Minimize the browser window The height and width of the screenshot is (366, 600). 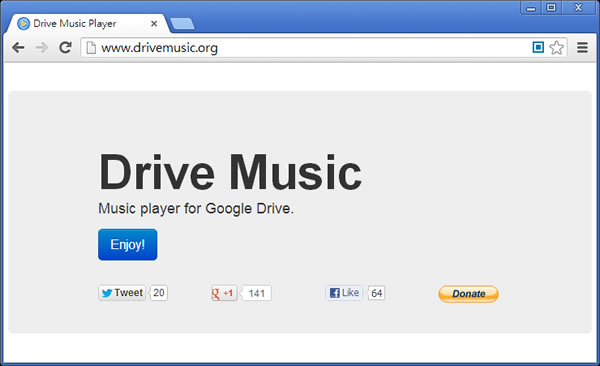click(531, 8)
